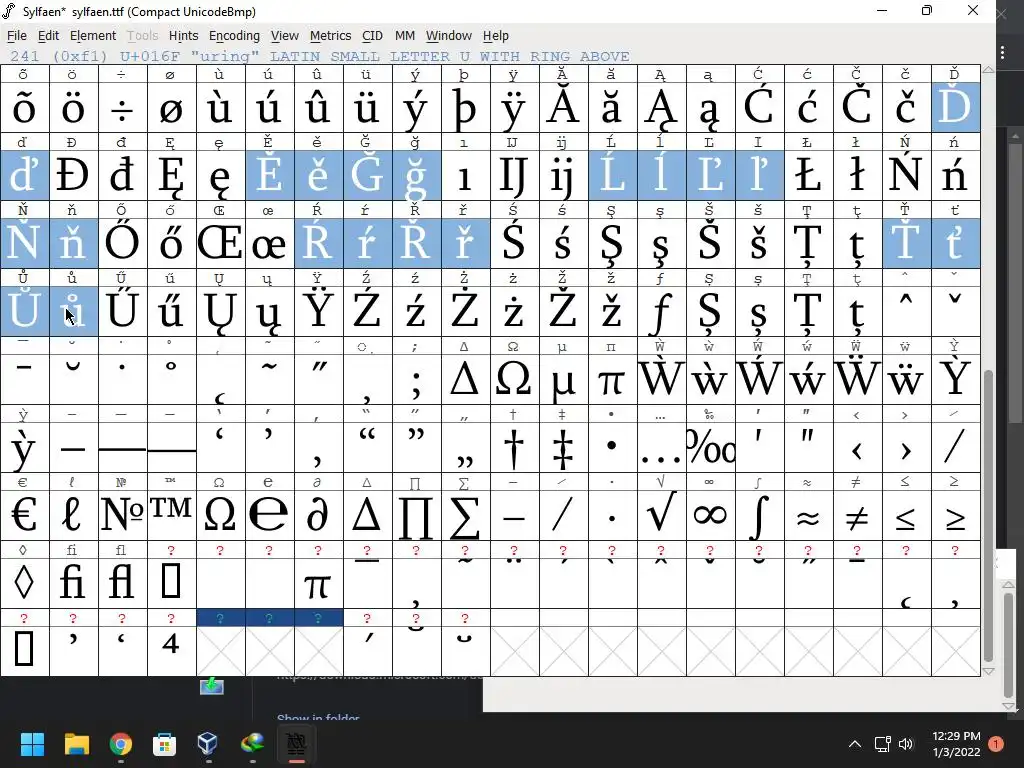Screen dimensions: 1024x768
Task: Open the Windows Start menu
Action: [x=32, y=743]
